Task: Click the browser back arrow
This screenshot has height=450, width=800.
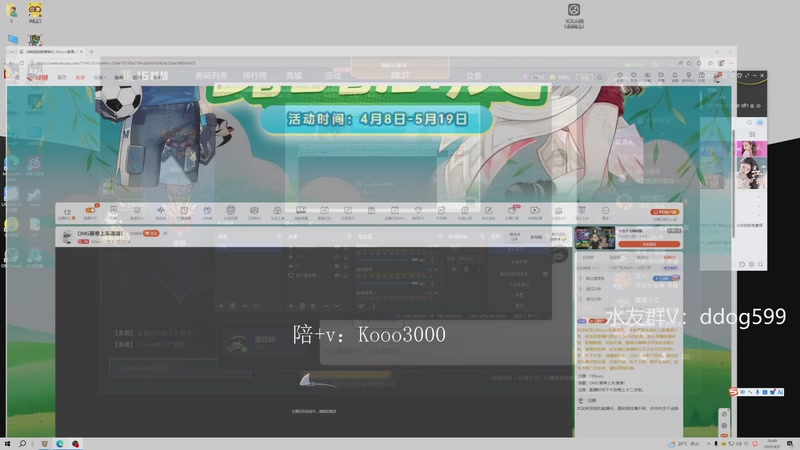Action: coord(11,63)
